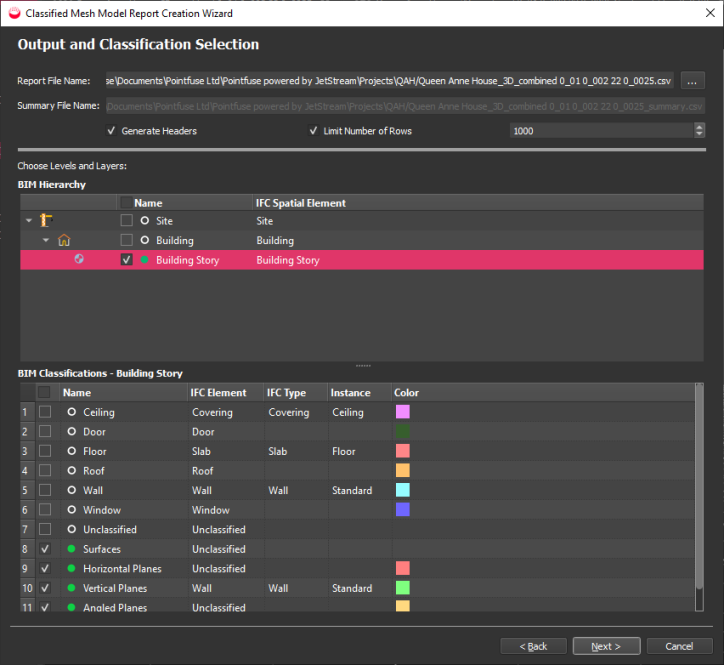The height and width of the screenshot is (665, 724).
Task: Open the Door dark green color swatch
Action: coord(403,431)
